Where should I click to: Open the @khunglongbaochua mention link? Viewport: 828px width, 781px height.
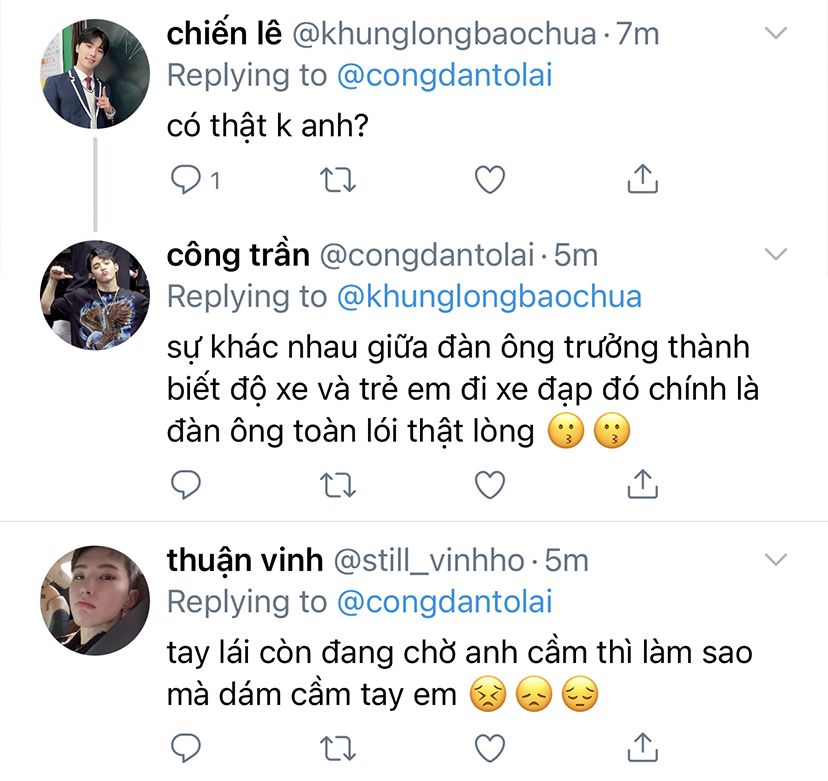pos(488,297)
